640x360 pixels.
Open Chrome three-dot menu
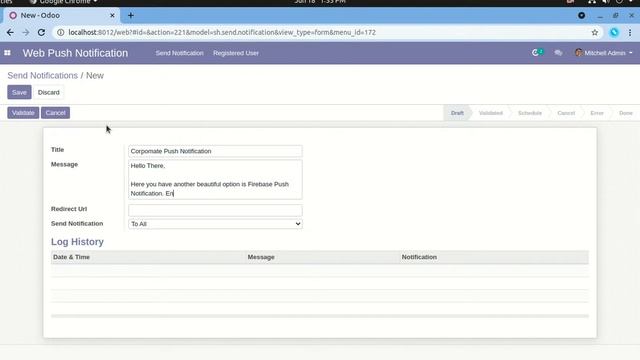630,32
